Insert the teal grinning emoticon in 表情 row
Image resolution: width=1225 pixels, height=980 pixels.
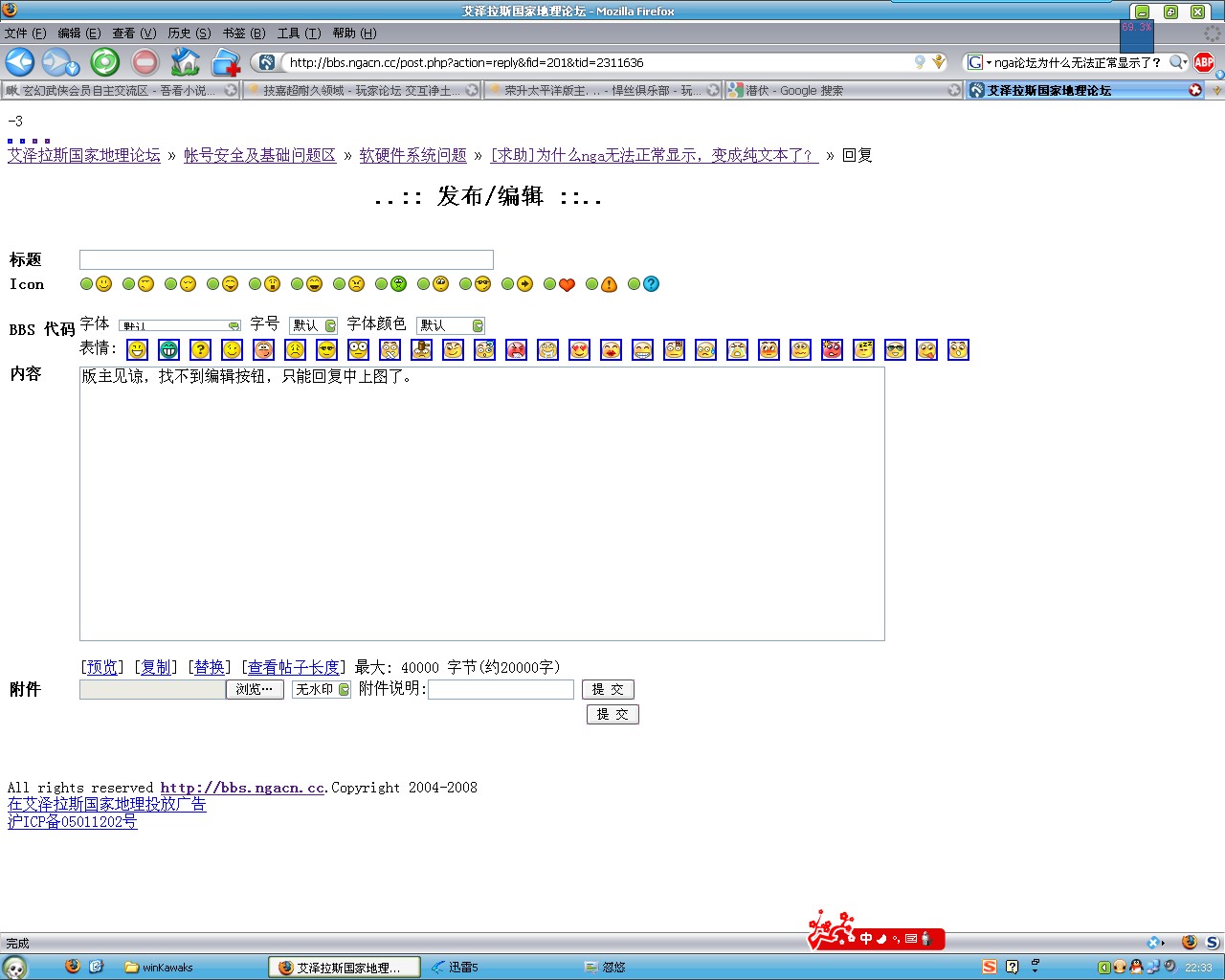click(168, 350)
